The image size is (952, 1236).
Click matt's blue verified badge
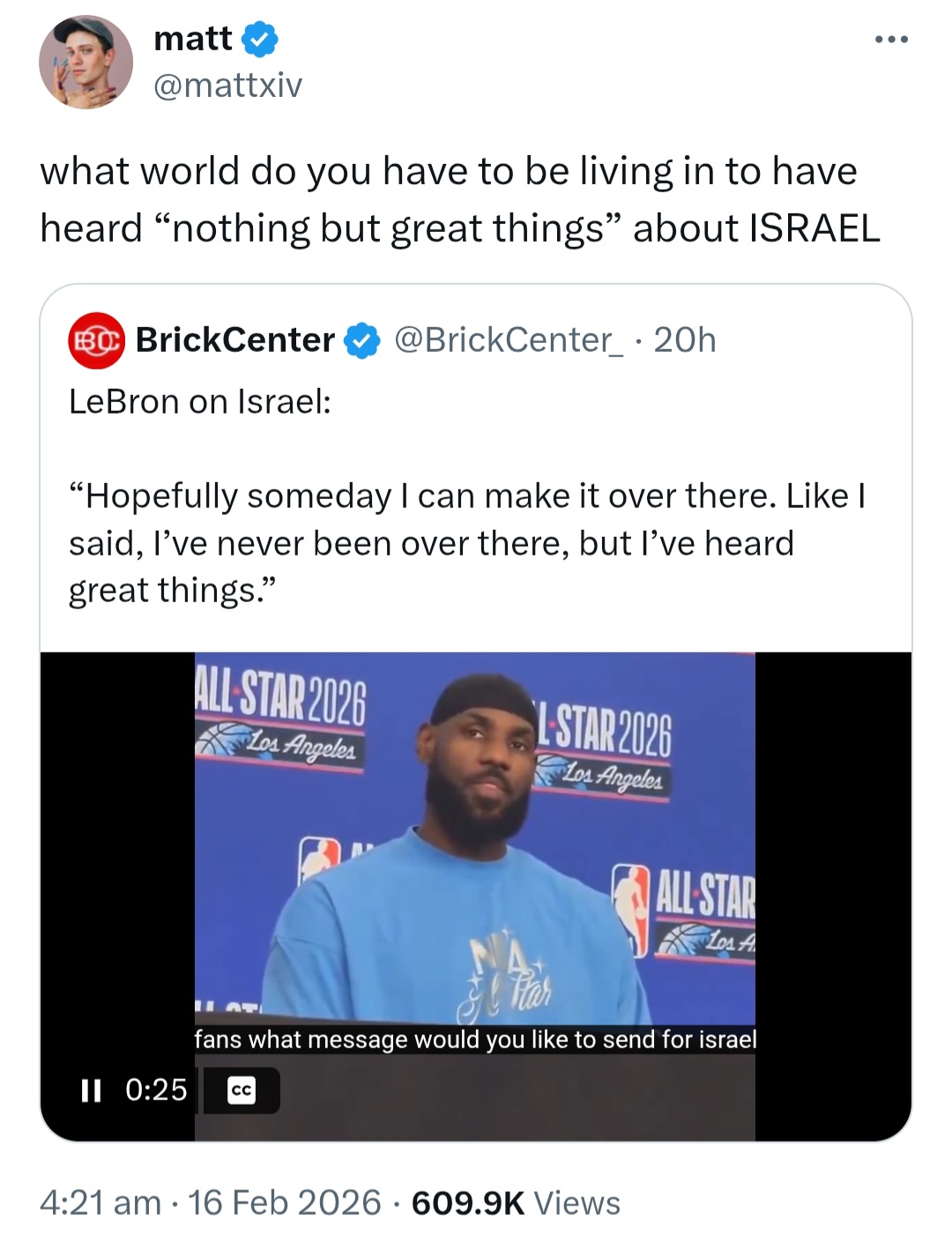coord(260,39)
